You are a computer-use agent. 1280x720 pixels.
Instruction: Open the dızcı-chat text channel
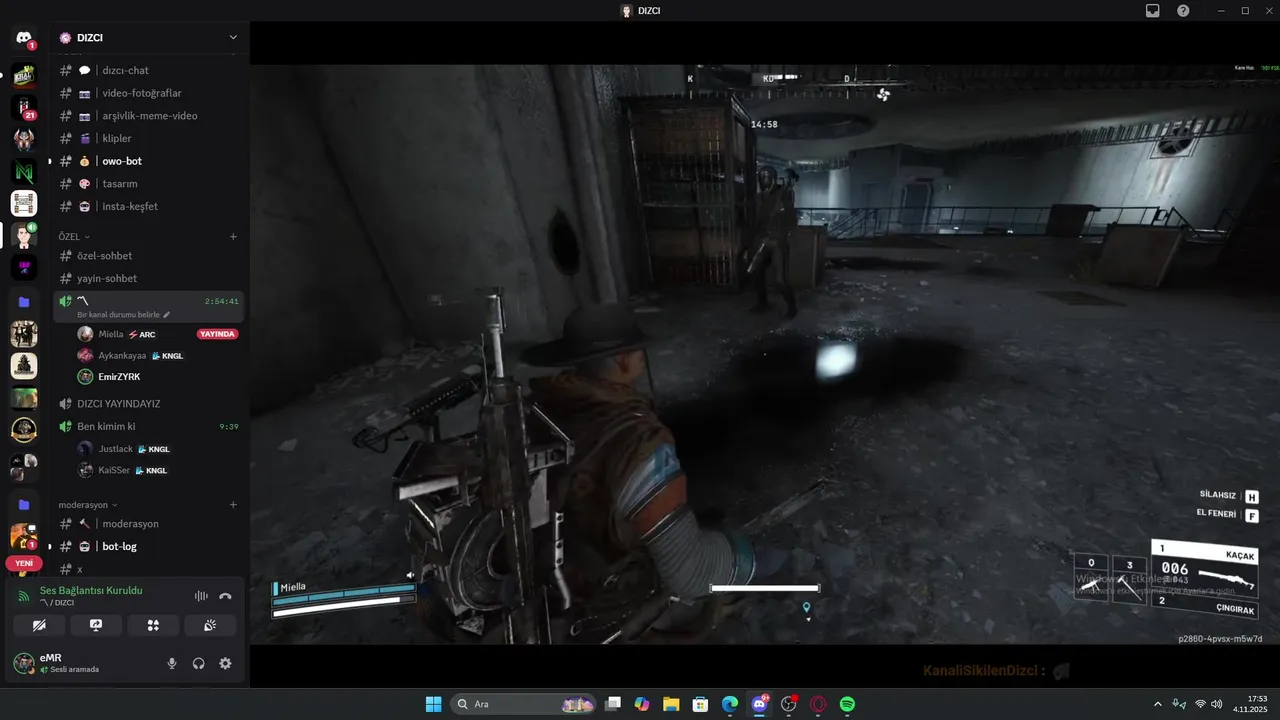148,70
